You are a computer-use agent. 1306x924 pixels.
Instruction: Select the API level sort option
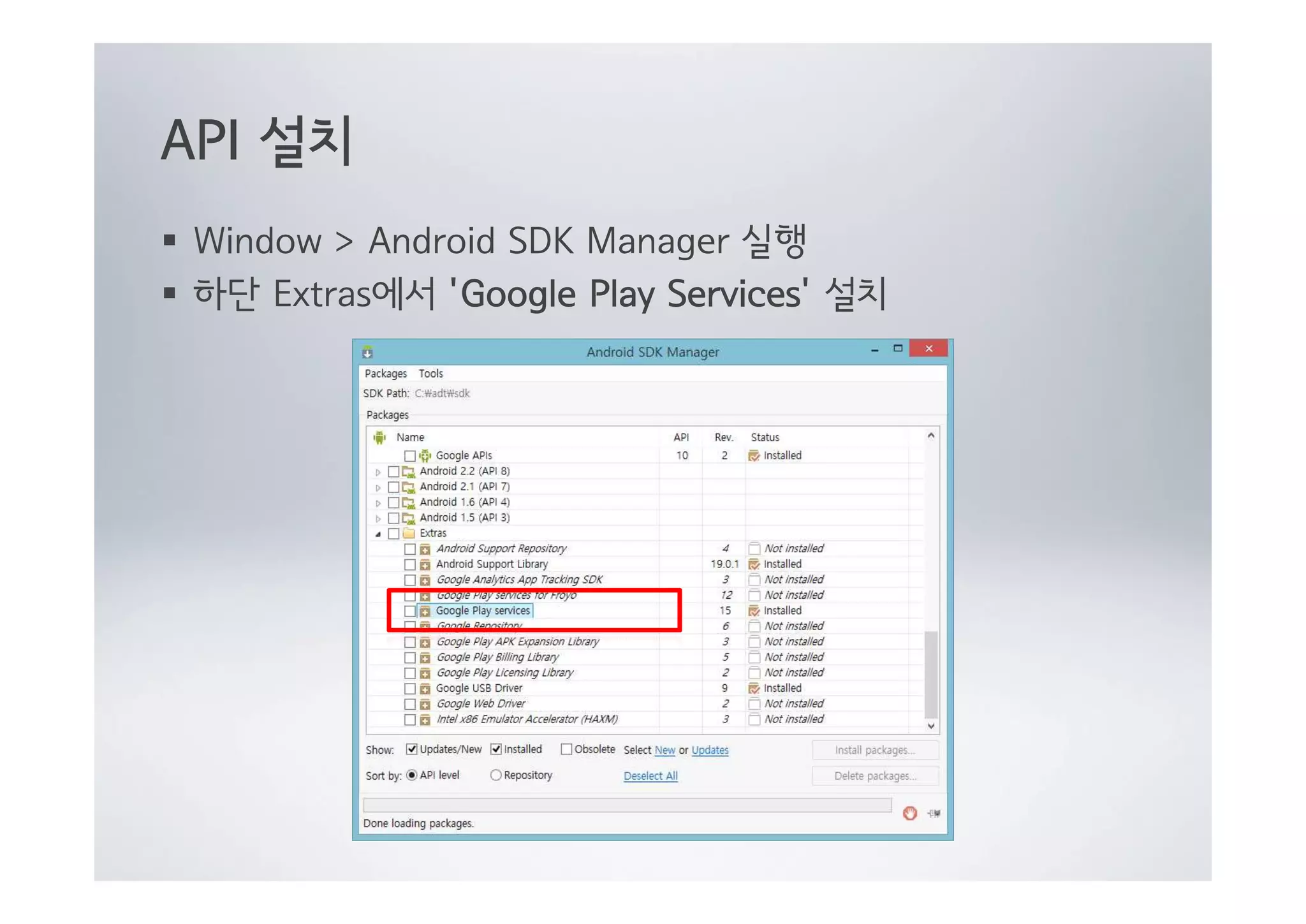pos(412,775)
